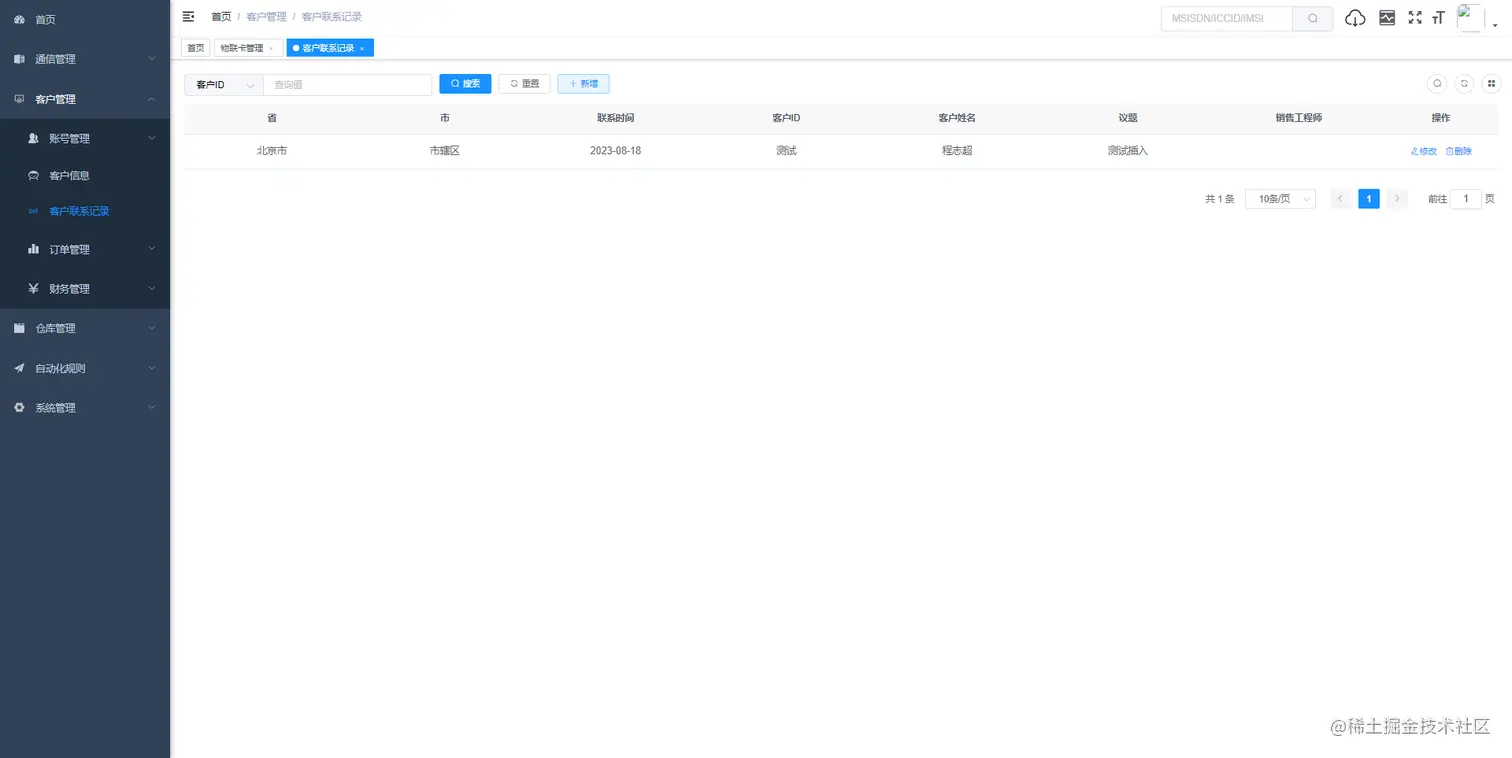Expand the 通信管理 menu chevron
Screen dimensions: 1512x758
click(152, 59)
